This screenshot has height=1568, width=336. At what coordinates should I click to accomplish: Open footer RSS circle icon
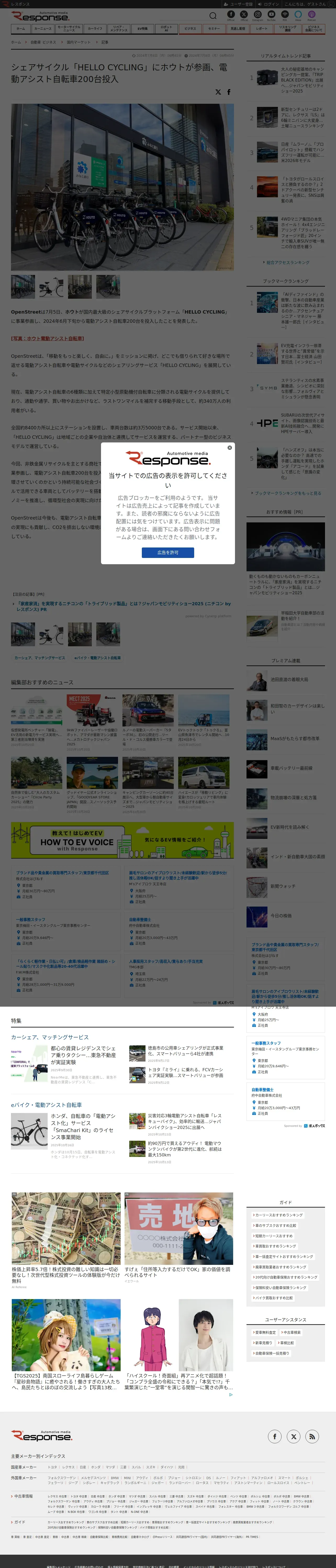tap(312, 1437)
